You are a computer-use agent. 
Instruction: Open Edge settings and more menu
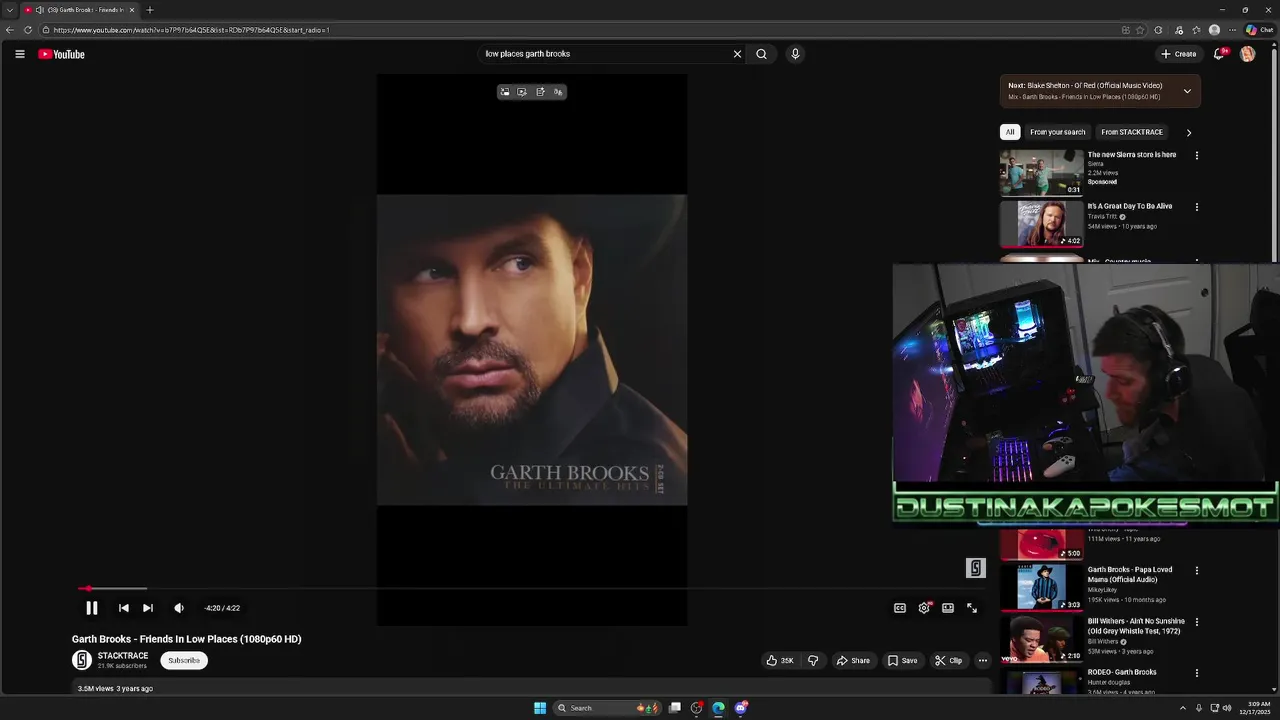click(1232, 30)
